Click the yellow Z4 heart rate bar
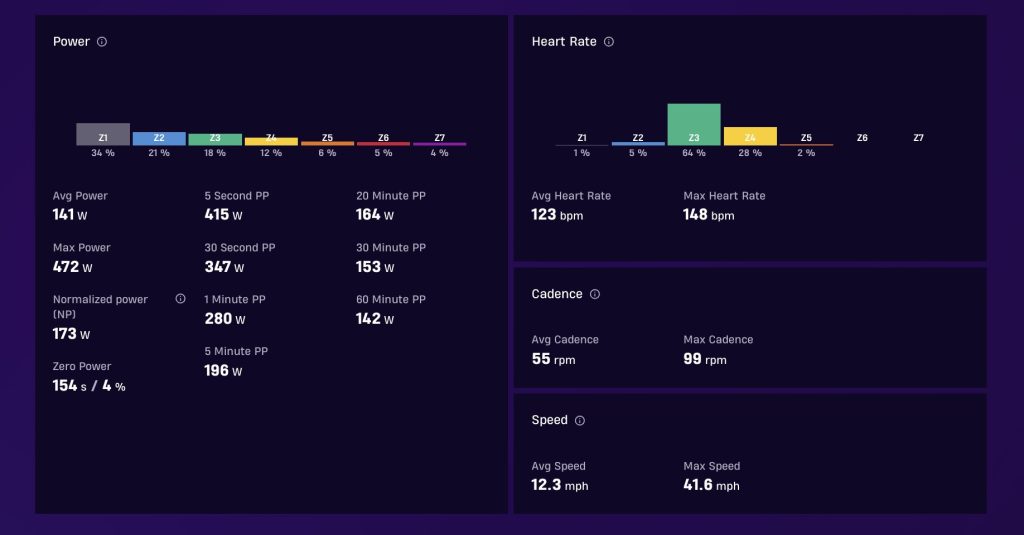 [x=750, y=137]
